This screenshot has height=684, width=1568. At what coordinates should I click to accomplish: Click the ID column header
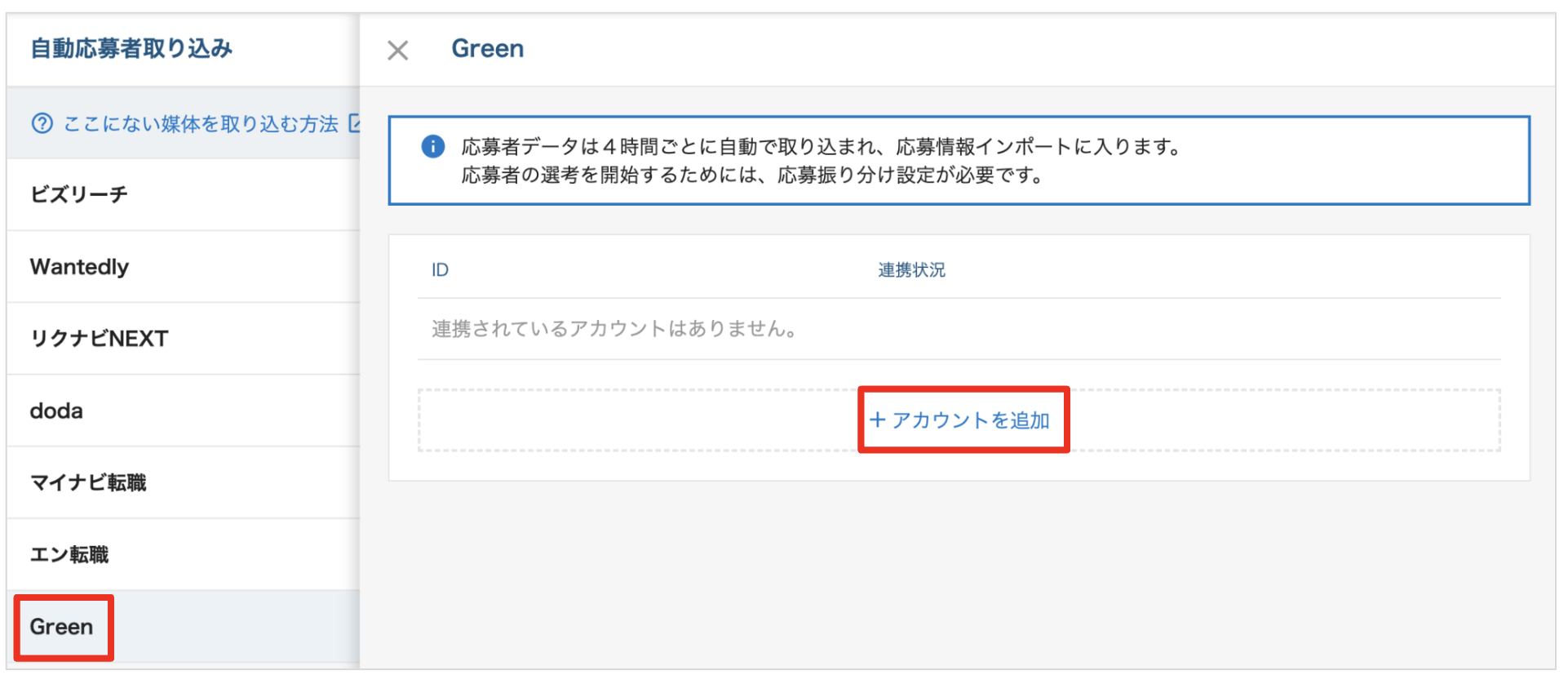click(440, 270)
